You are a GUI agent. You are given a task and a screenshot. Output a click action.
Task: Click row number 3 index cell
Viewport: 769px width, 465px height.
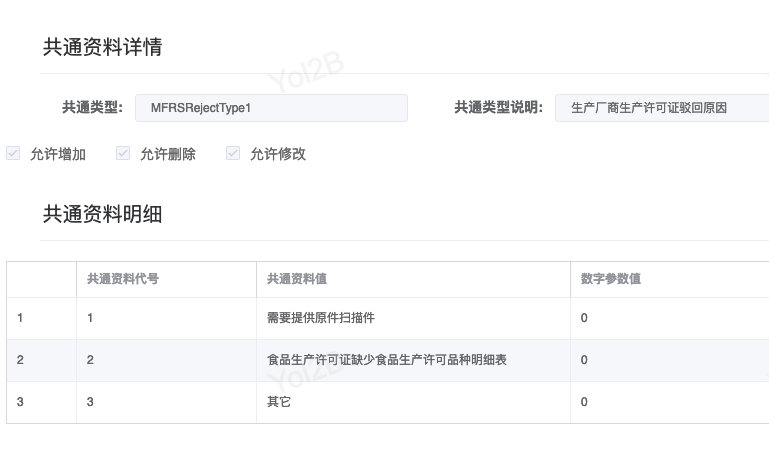point(41,402)
